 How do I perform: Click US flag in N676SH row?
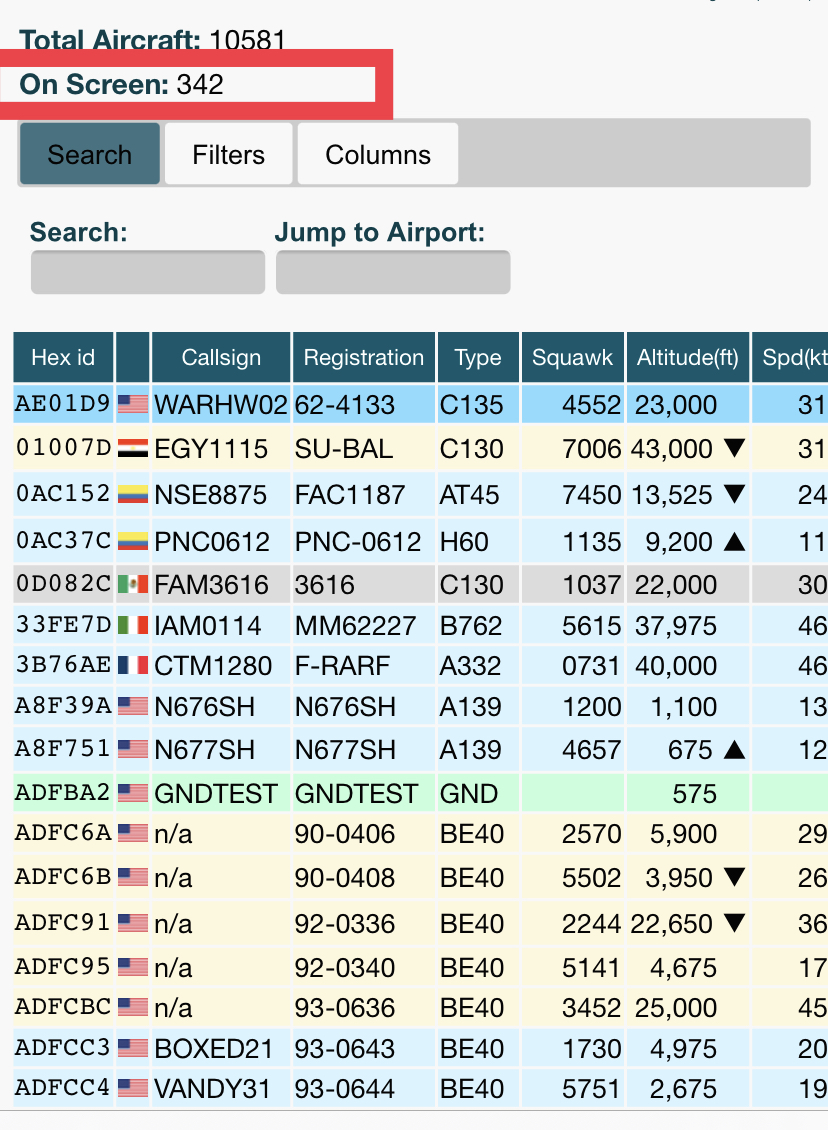133,706
